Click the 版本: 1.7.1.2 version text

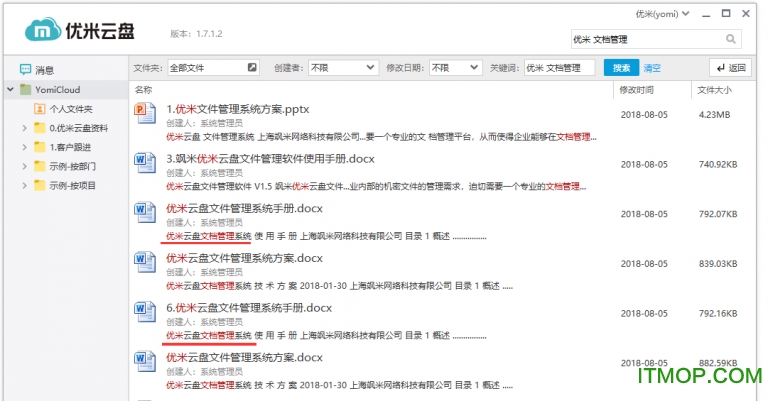(x=196, y=33)
